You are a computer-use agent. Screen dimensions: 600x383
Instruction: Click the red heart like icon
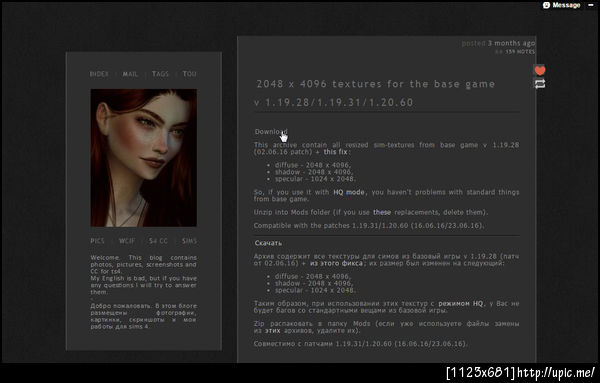(x=540, y=70)
